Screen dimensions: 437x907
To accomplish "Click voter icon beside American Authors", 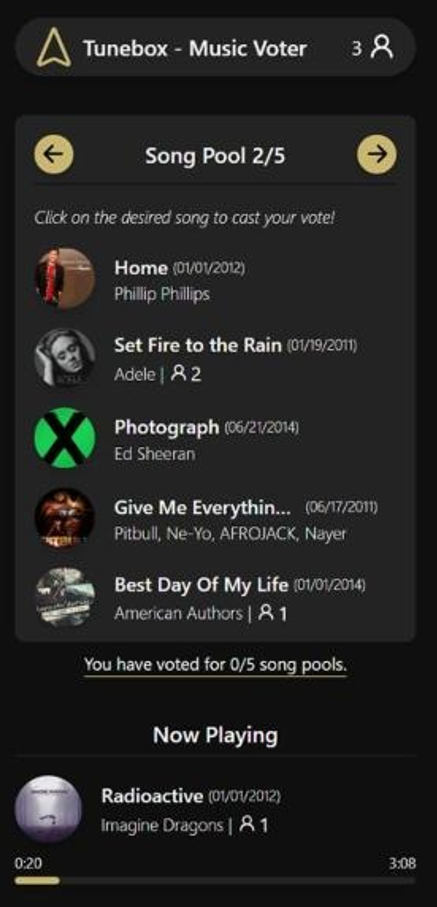I will 266,613.
